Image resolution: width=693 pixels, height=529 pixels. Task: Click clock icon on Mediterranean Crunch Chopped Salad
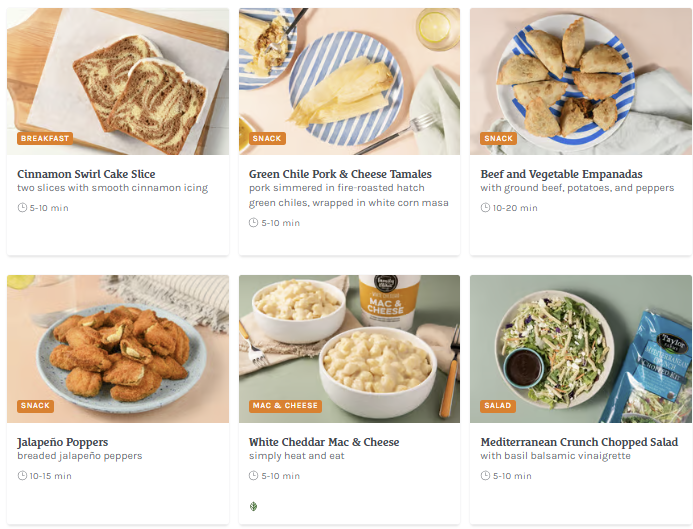coord(485,476)
